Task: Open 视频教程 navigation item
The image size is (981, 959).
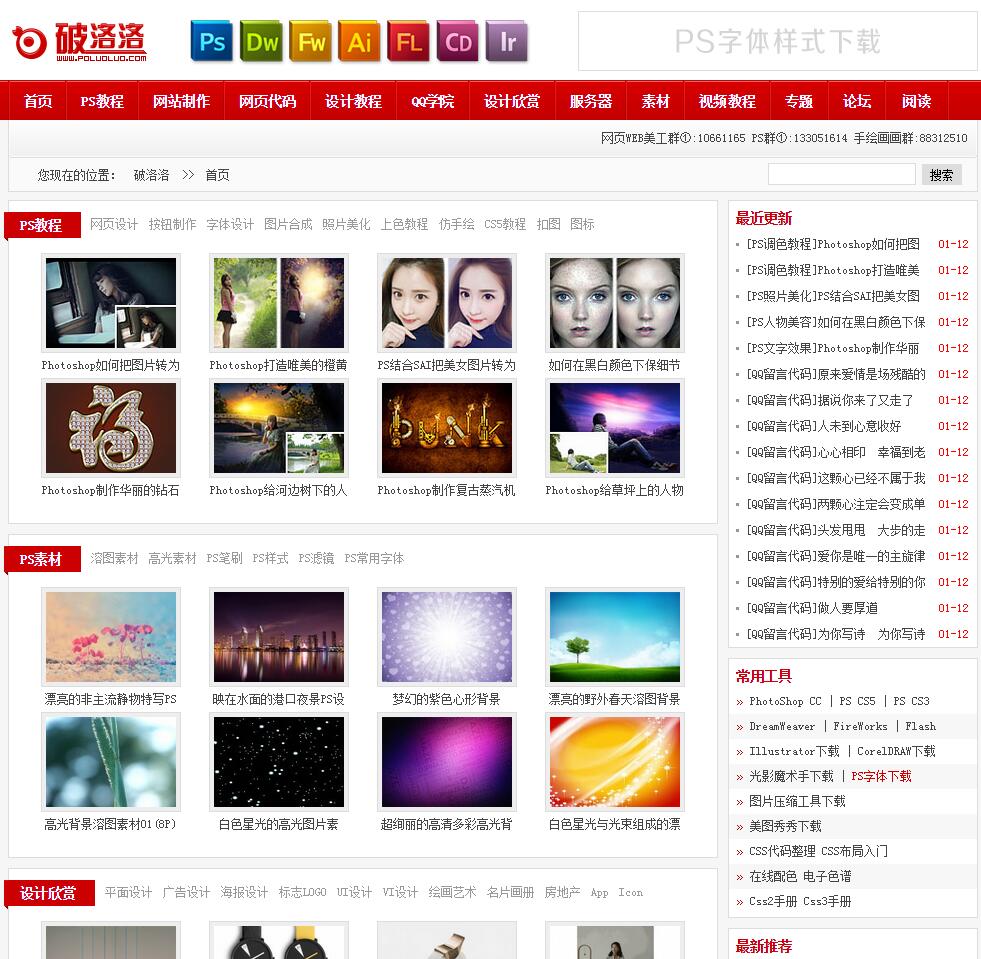Action: (727, 101)
